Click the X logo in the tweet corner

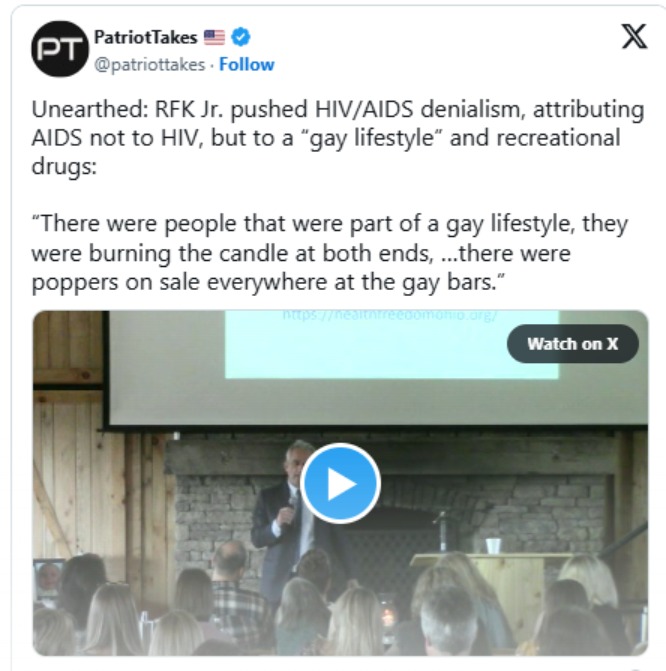point(634,36)
